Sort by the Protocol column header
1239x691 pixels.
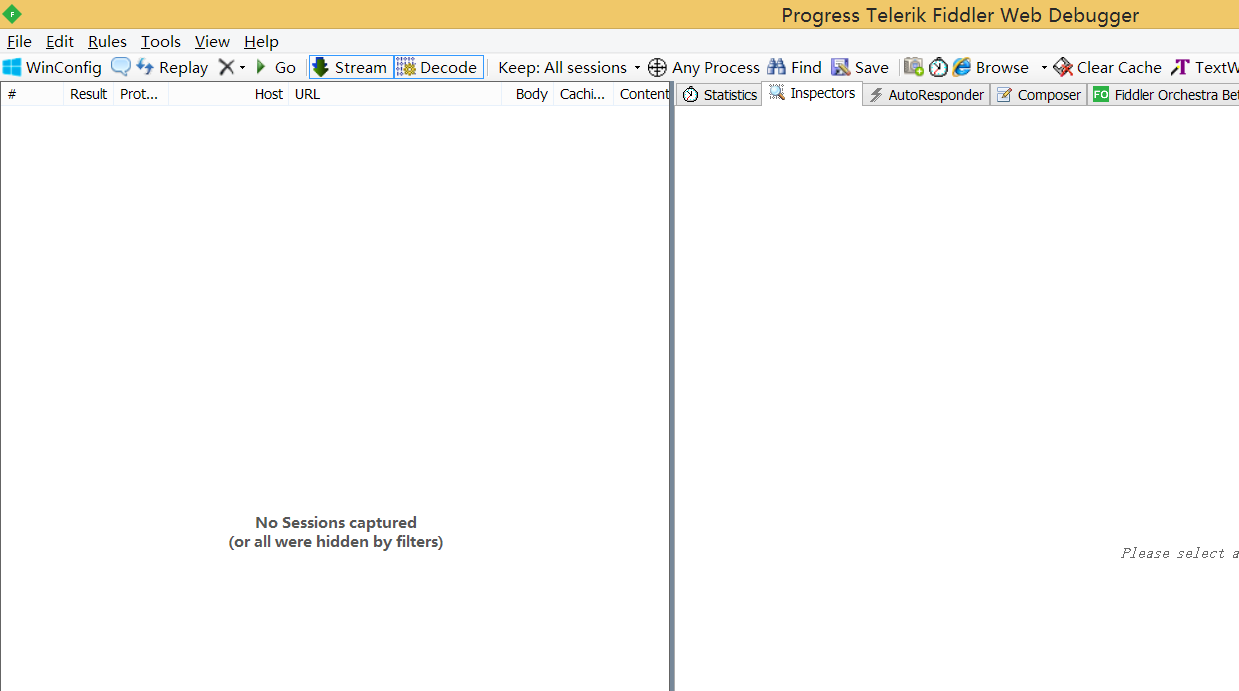pos(141,94)
